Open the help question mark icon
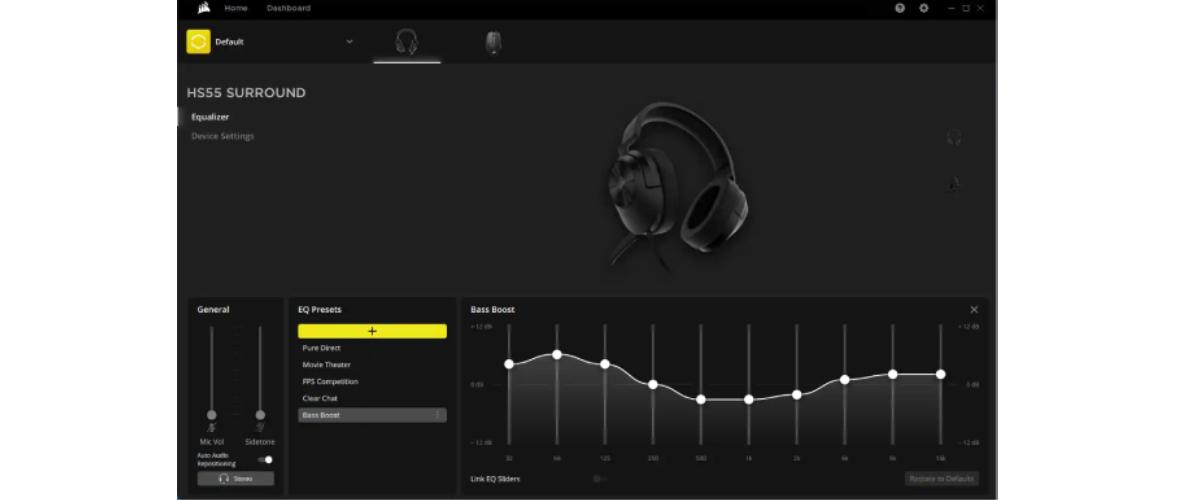 click(900, 8)
